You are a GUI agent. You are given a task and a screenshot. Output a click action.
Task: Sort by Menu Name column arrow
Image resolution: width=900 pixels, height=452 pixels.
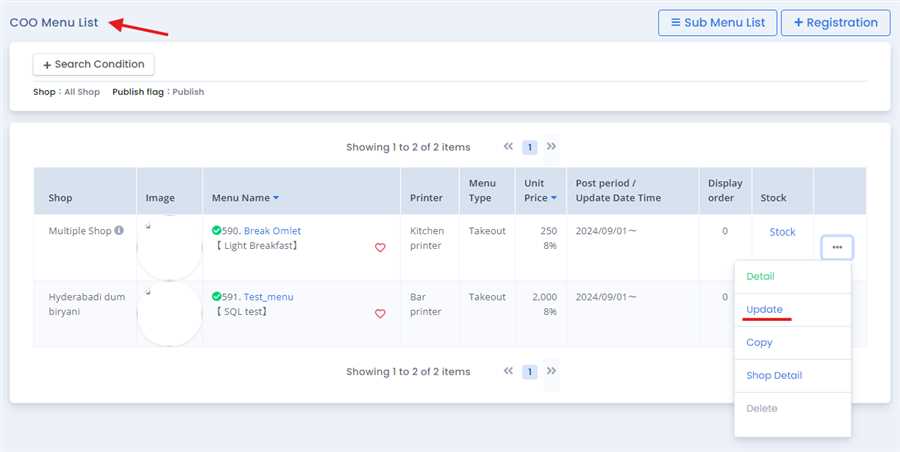tap(276, 198)
